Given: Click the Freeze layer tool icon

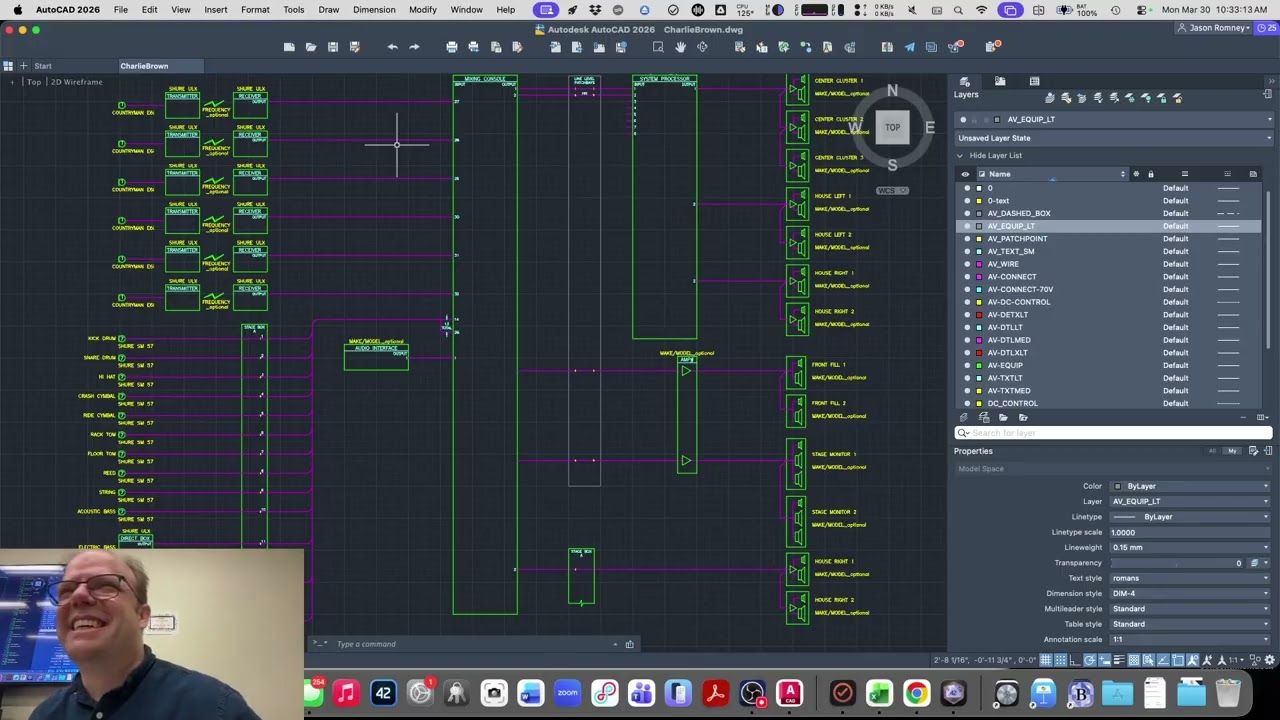Looking at the screenshot, I should 1130,98.
